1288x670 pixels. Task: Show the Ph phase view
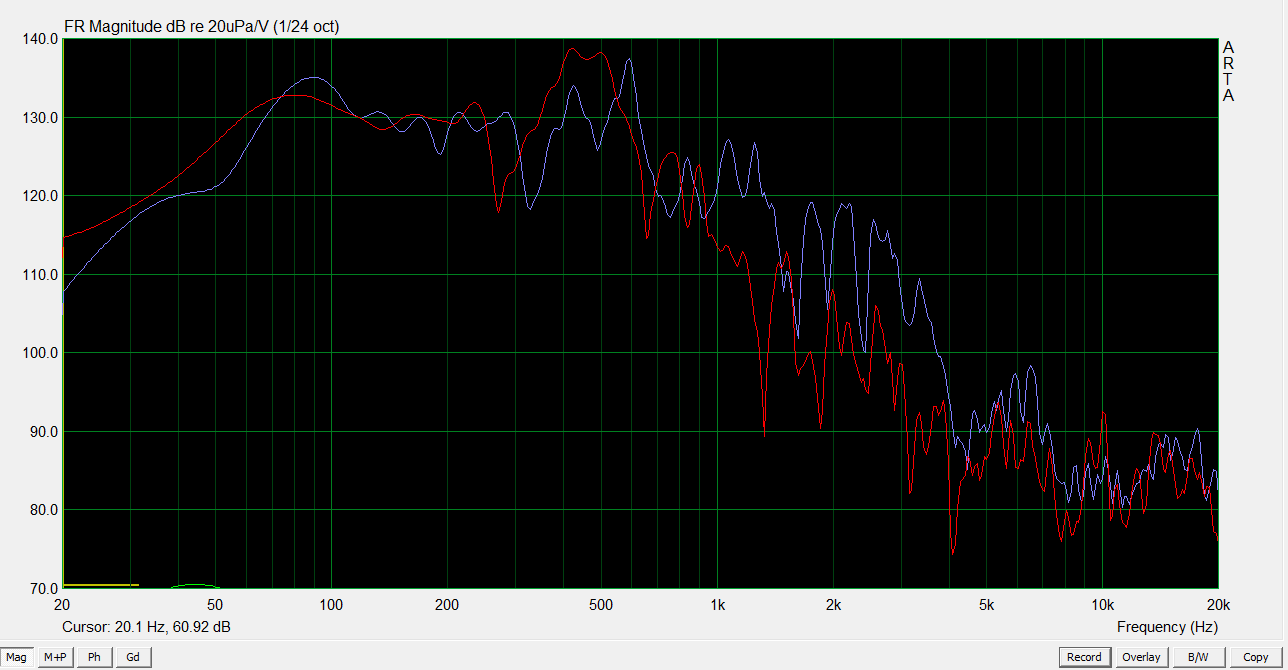pyautogui.click(x=94, y=657)
